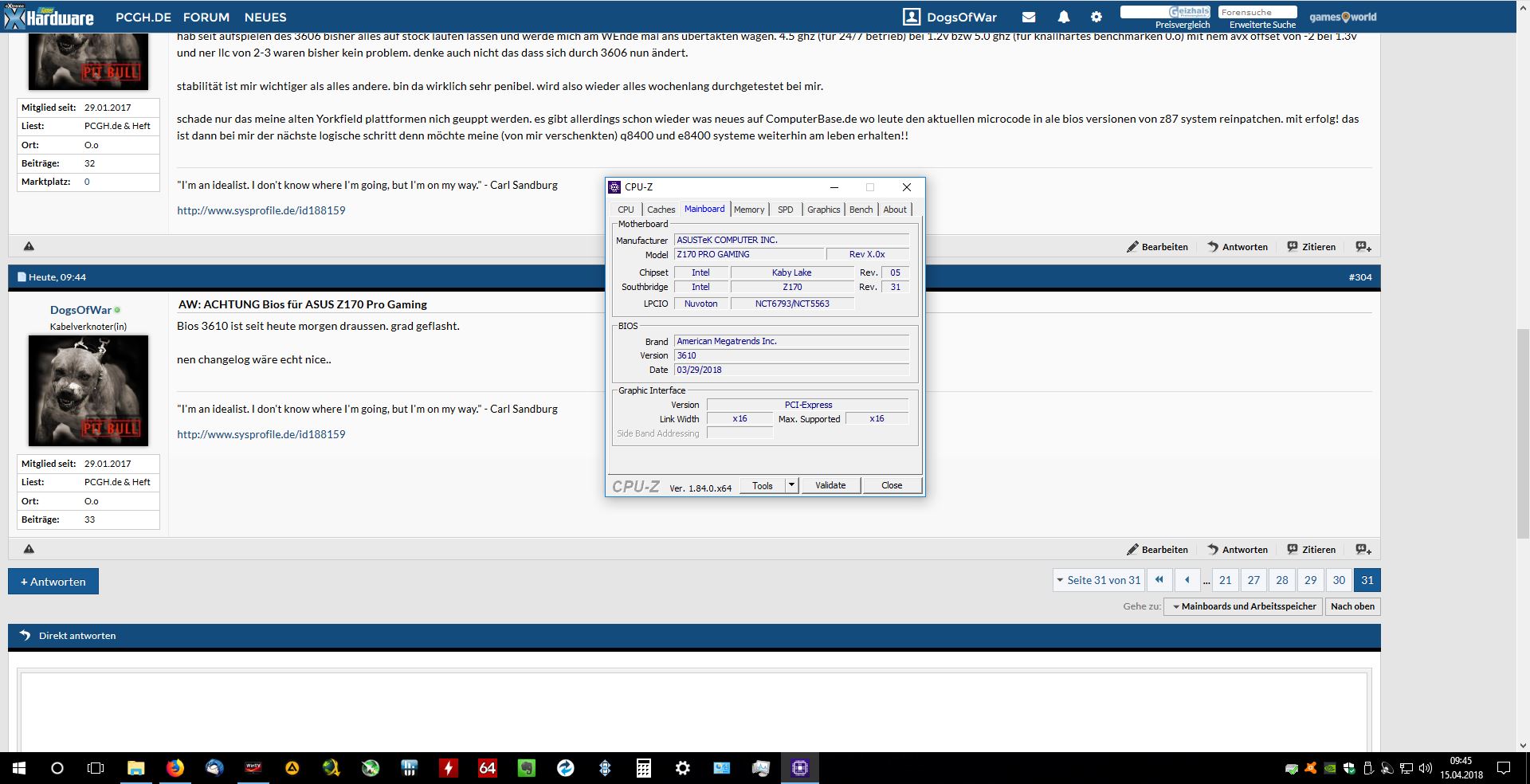Open the DogsOfWar username link in post #304

(80, 310)
